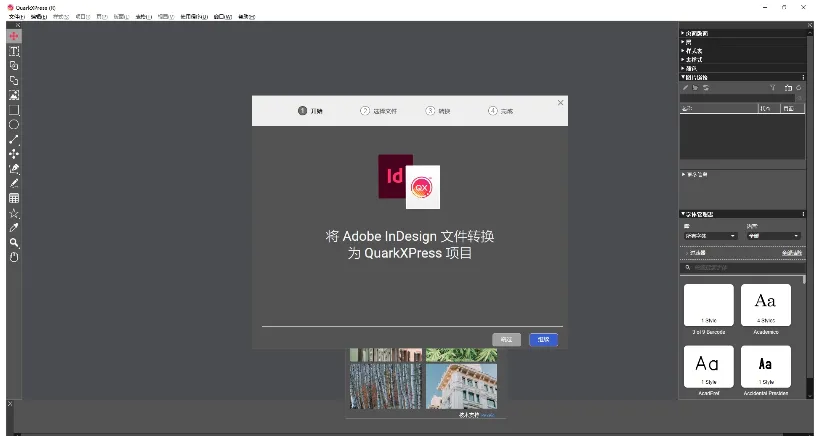Open the font manager panel options menu
This screenshot has width=825, height=436.
coord(803,214)
